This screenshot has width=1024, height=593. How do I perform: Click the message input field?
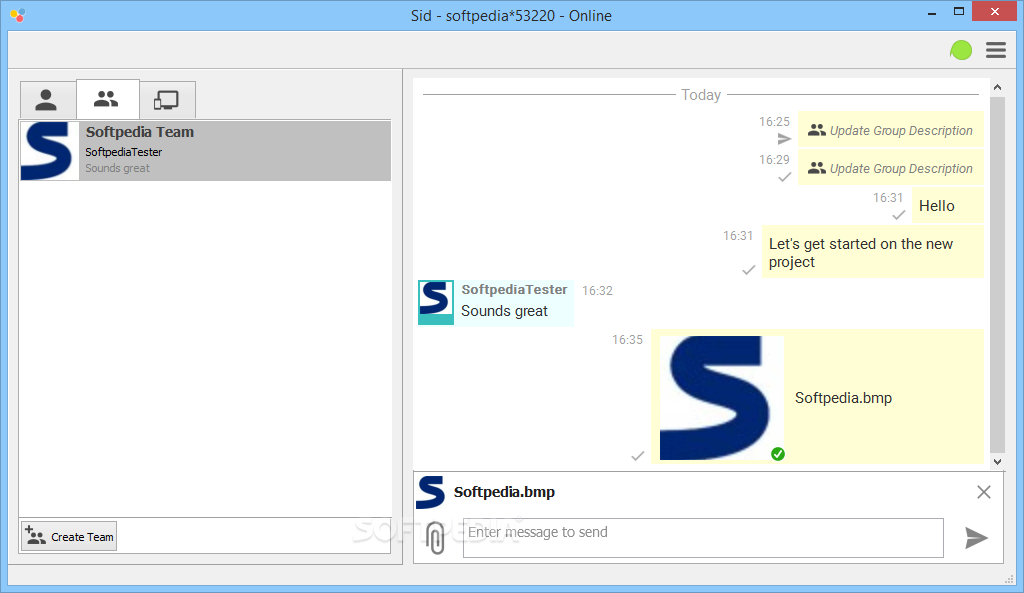point(703,537)
